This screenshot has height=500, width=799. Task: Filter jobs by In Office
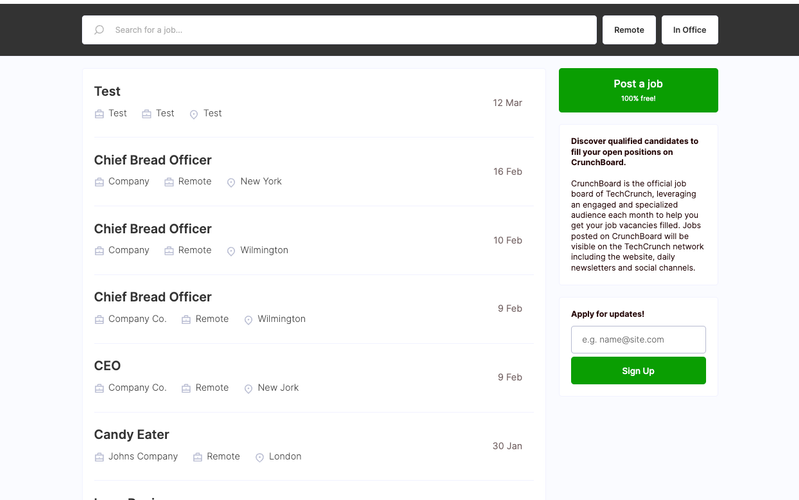click(689, 30)
